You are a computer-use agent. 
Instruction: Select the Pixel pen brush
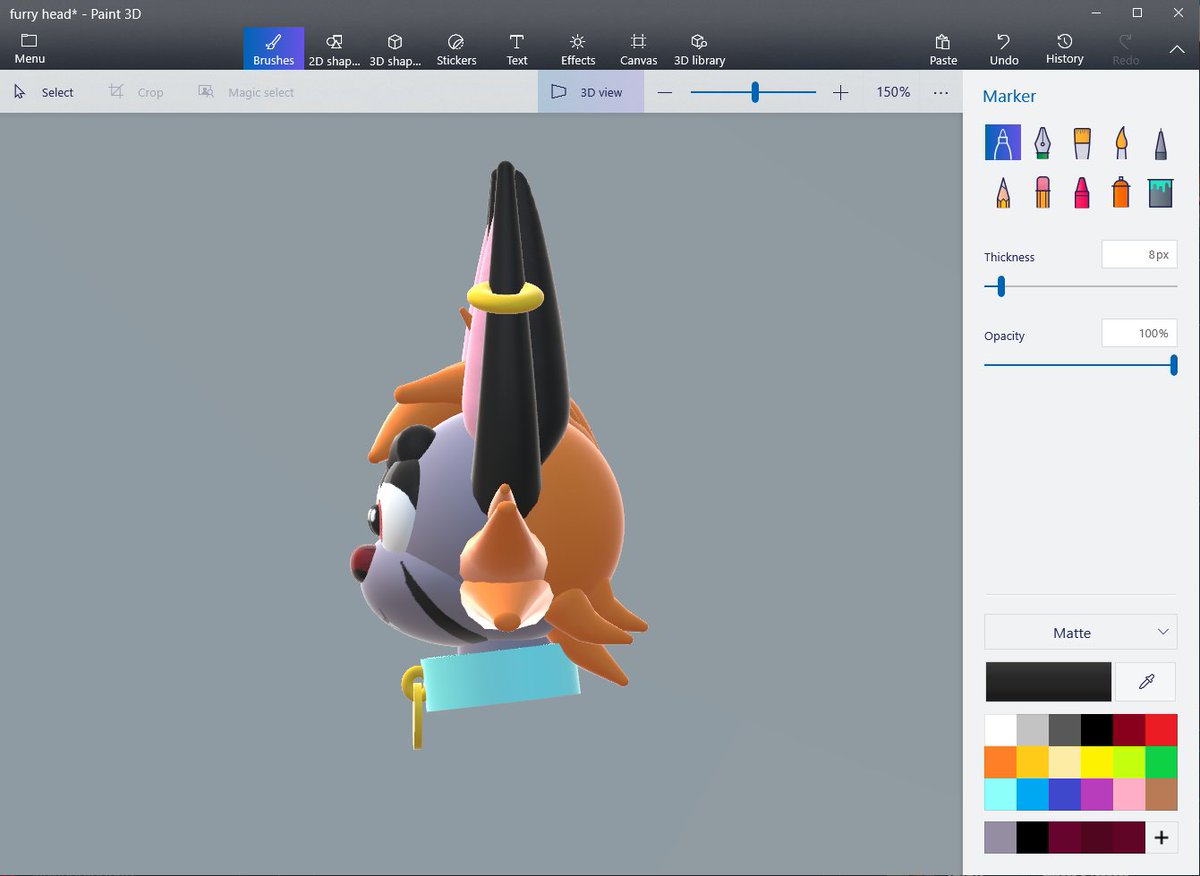(1160, 142)
